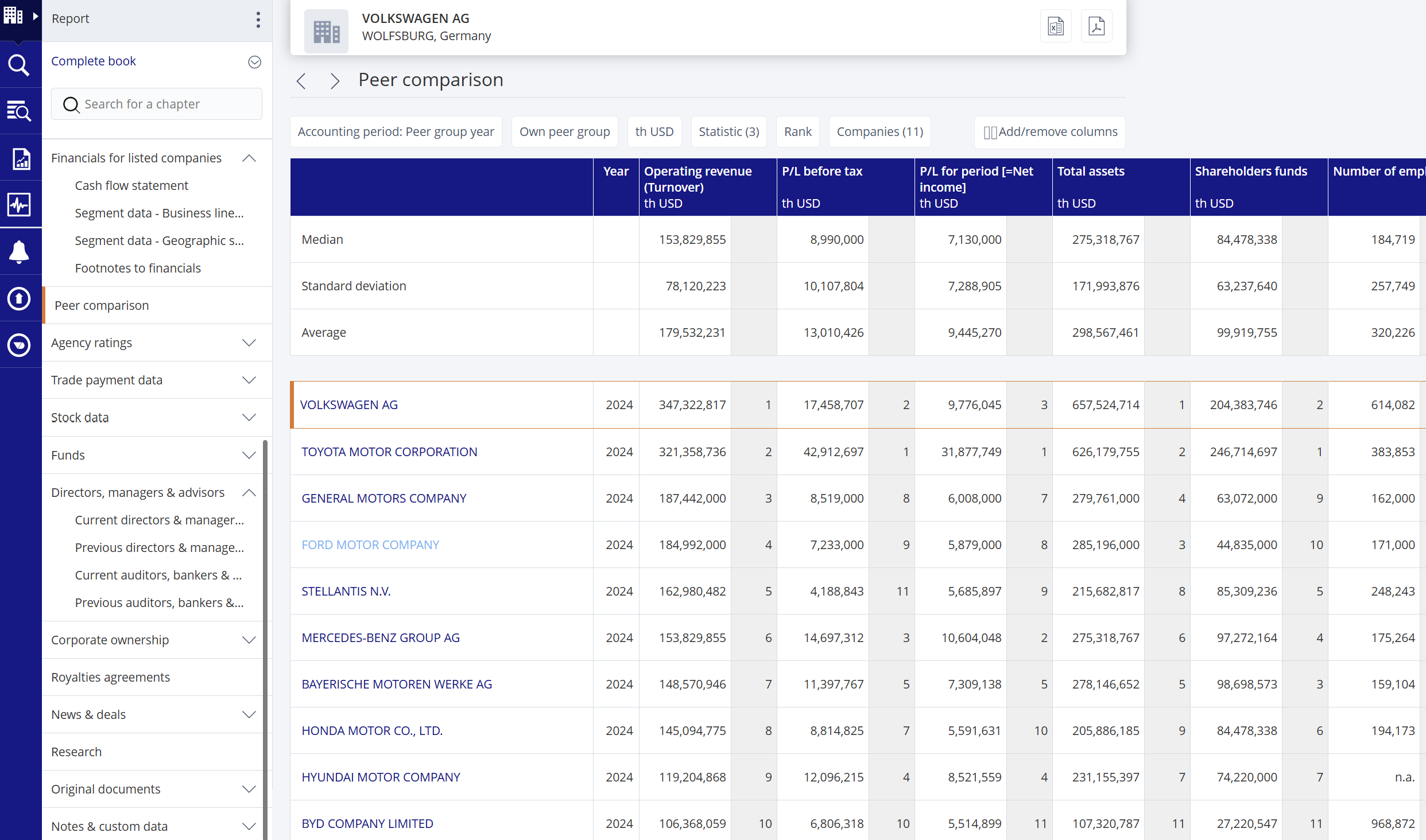
Task: Open the Report three-dot options menu
Action: (258, 20)
